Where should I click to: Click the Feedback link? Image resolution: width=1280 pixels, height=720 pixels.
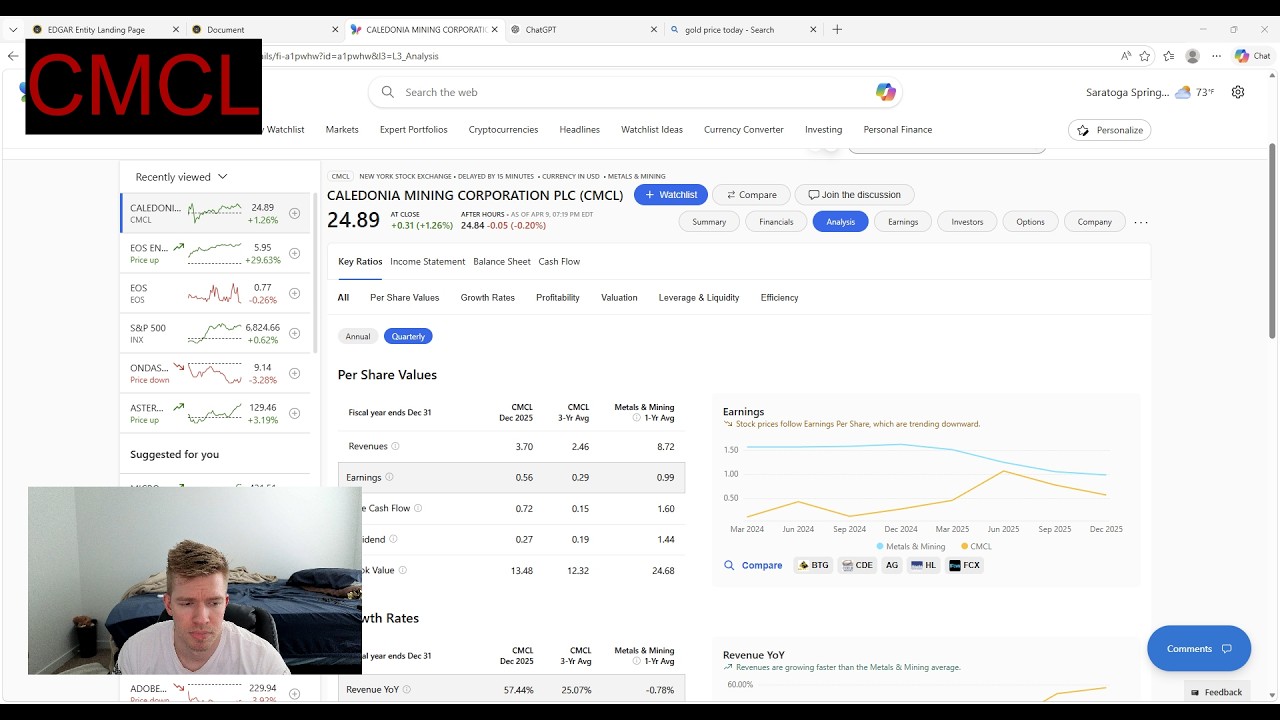1216,692
